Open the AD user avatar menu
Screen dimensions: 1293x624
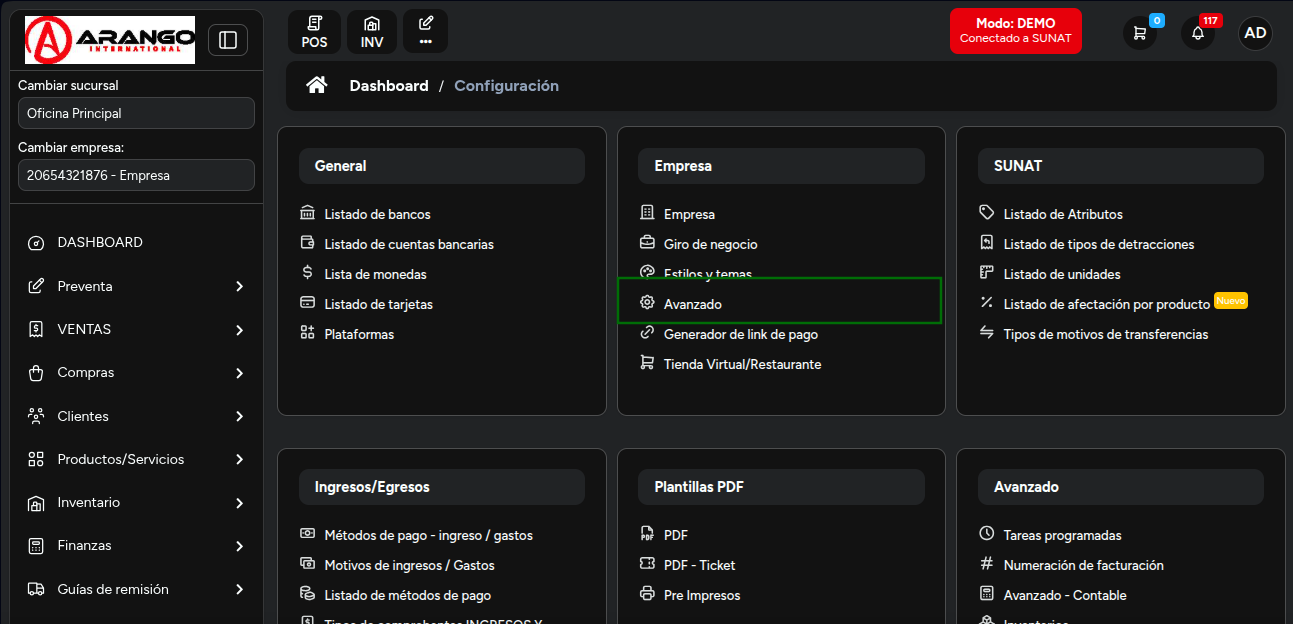click(1255, 33)
